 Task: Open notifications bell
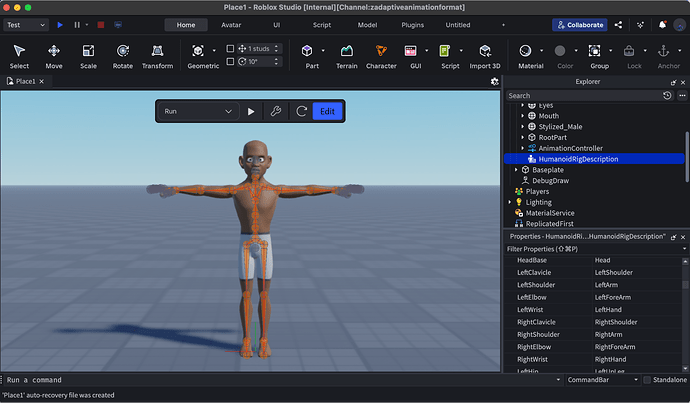(x=662, y=25)
